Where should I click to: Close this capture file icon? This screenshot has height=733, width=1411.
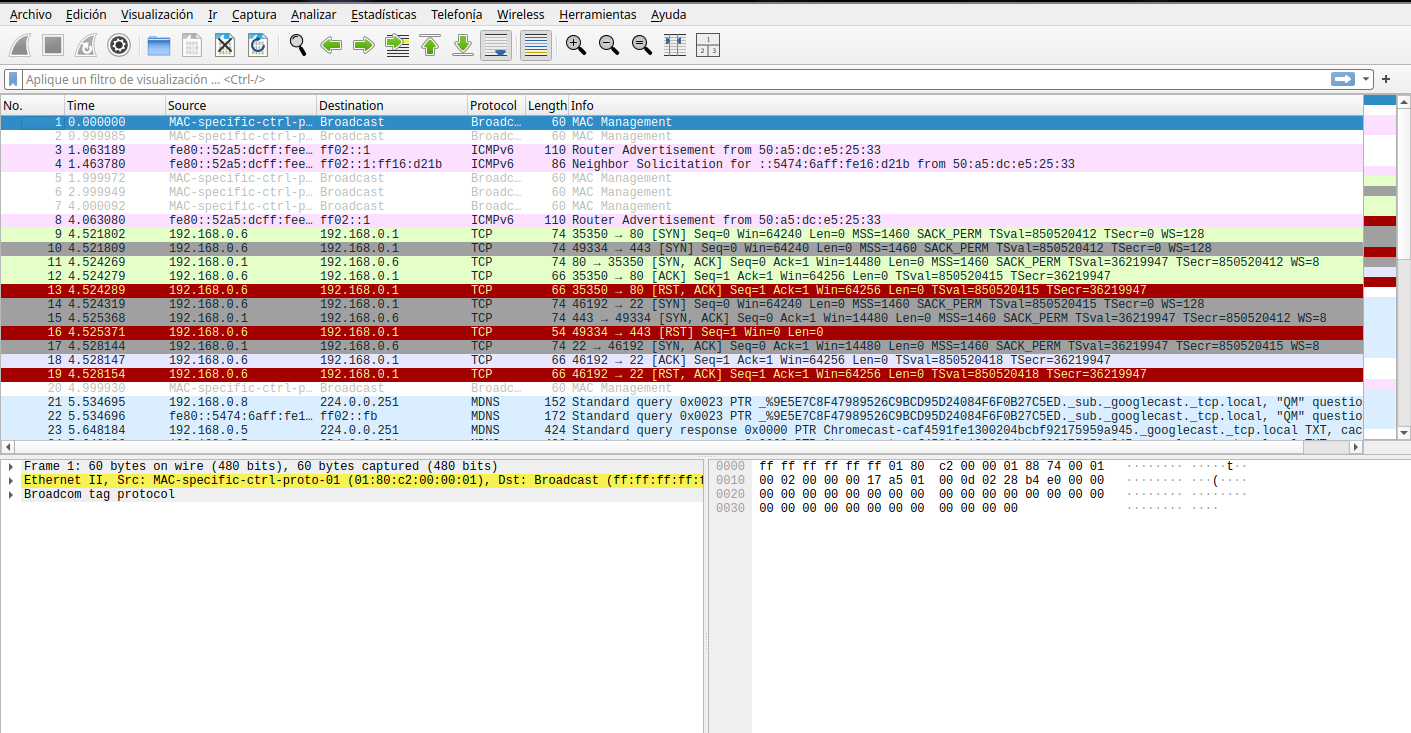pyautogui.click(x=225, y=45)
